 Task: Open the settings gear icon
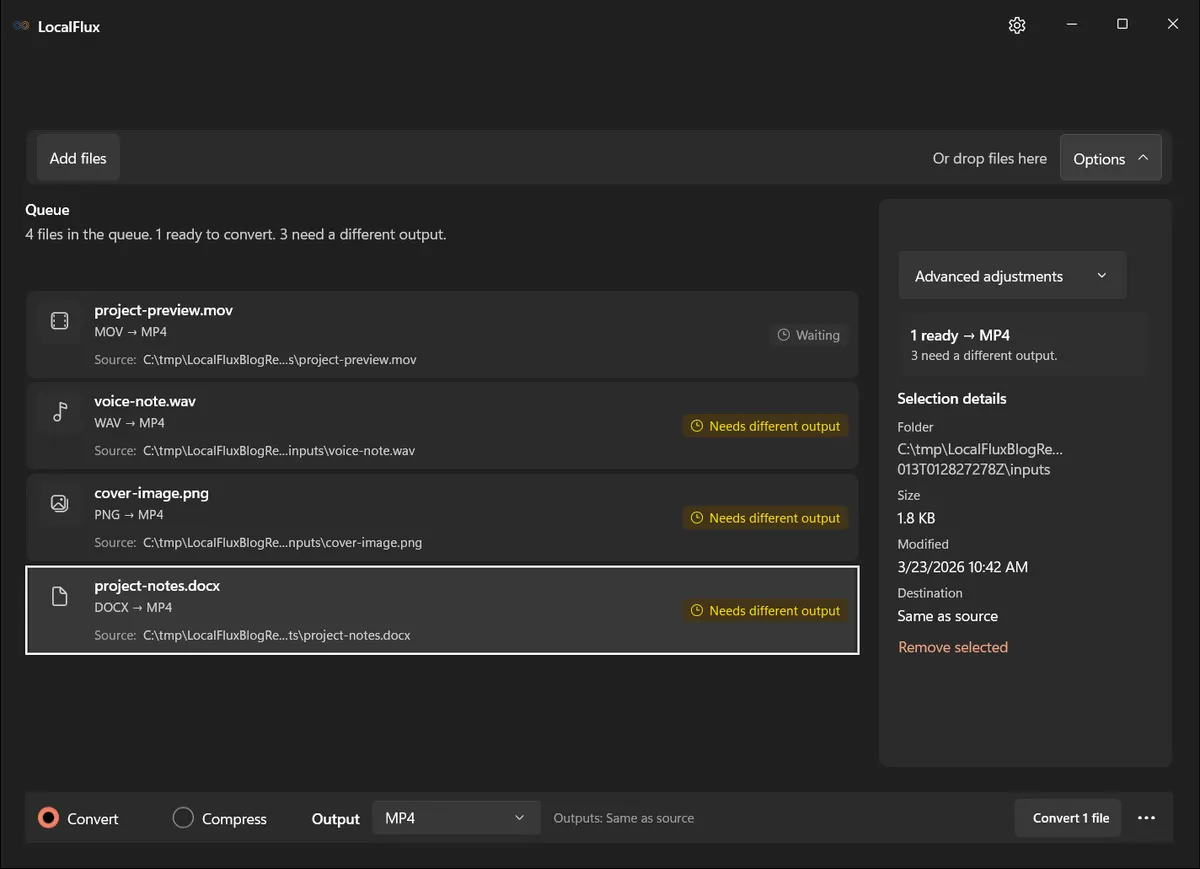click(x=1017, y=25)
